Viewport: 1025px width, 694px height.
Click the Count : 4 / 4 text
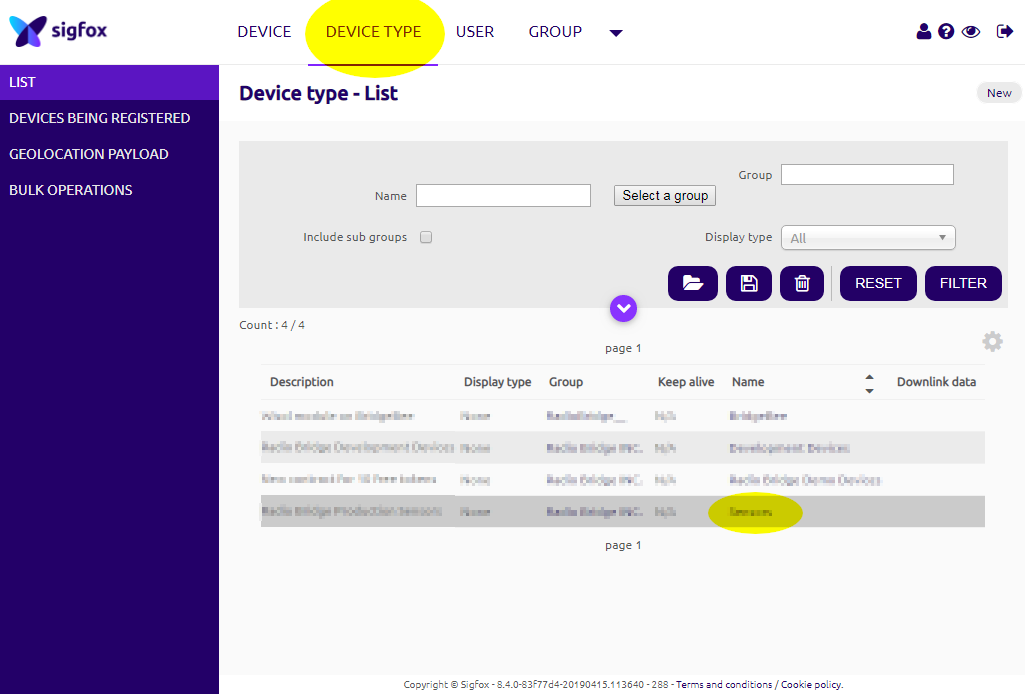(272, 325)
